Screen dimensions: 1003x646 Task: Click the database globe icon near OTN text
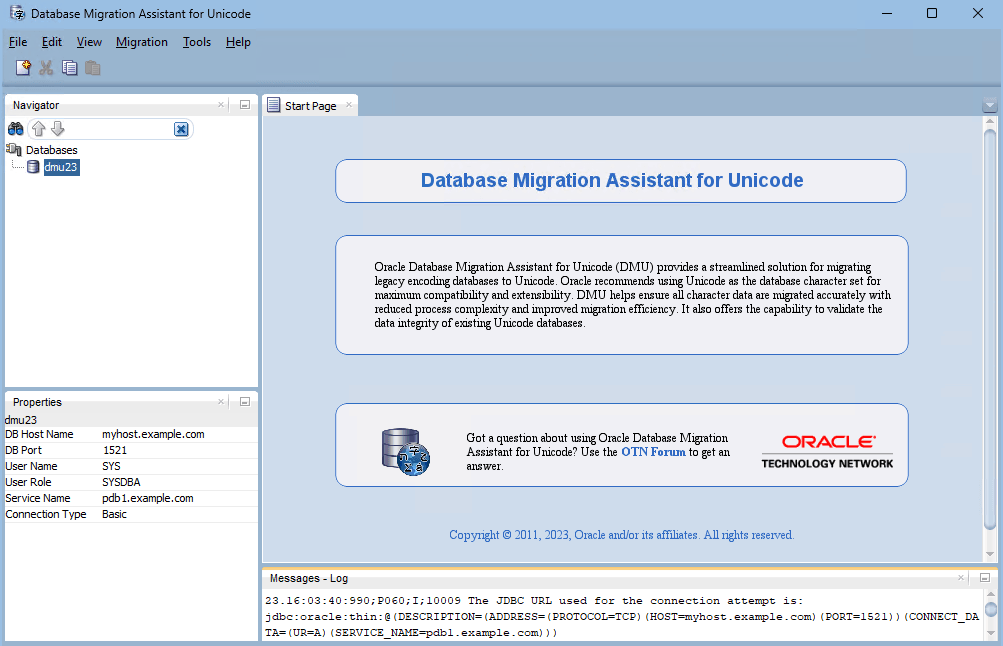coord(406,452)
